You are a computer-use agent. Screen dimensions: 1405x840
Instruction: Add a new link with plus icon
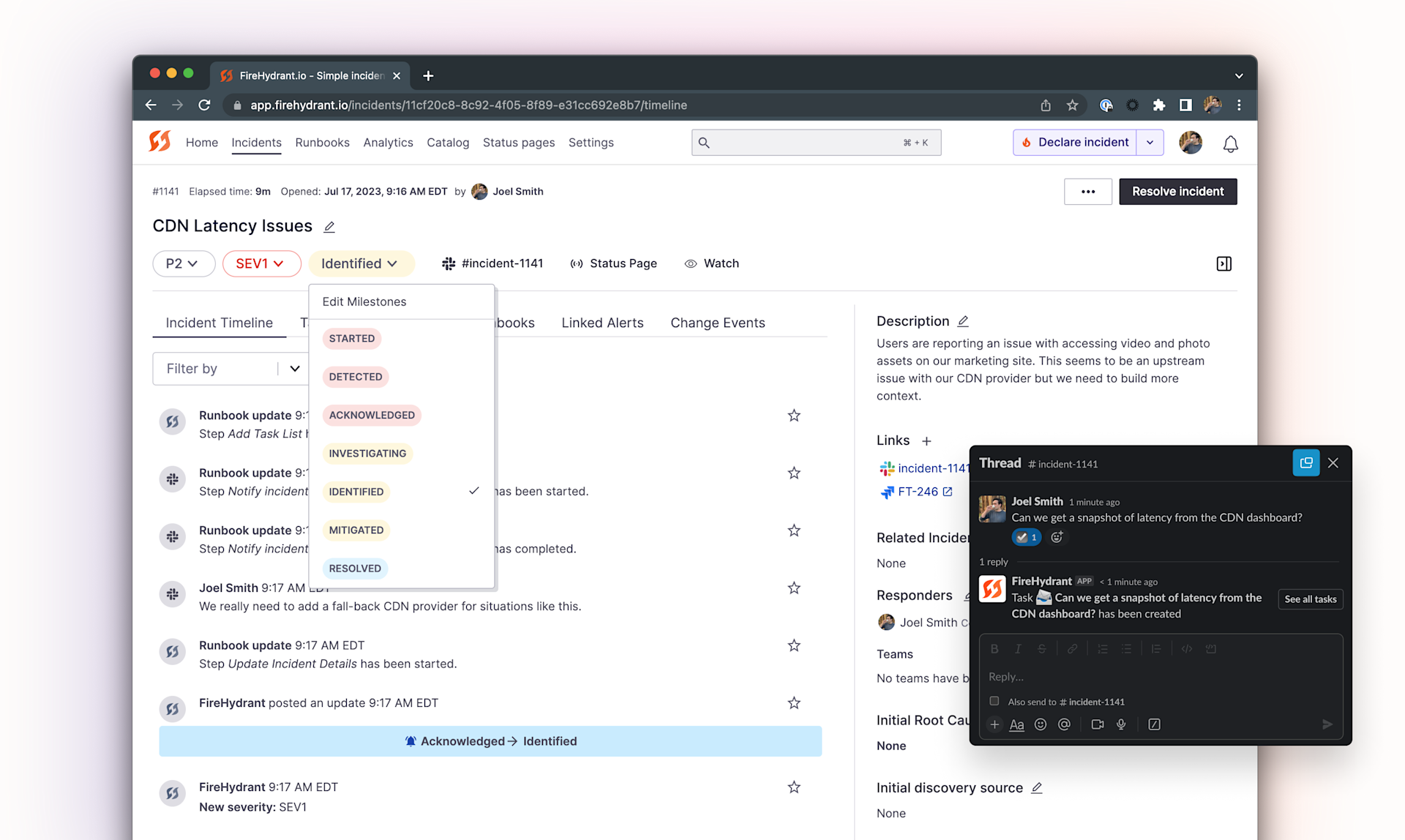[x=926, y=440]
